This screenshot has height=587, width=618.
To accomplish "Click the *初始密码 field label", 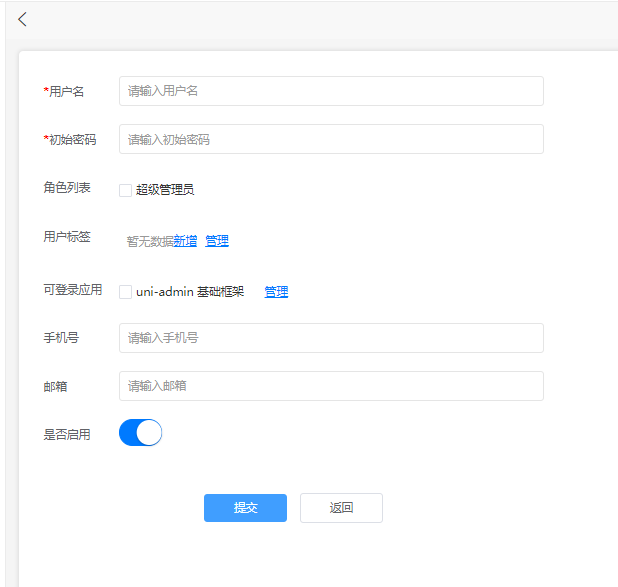I will [70, 140].
